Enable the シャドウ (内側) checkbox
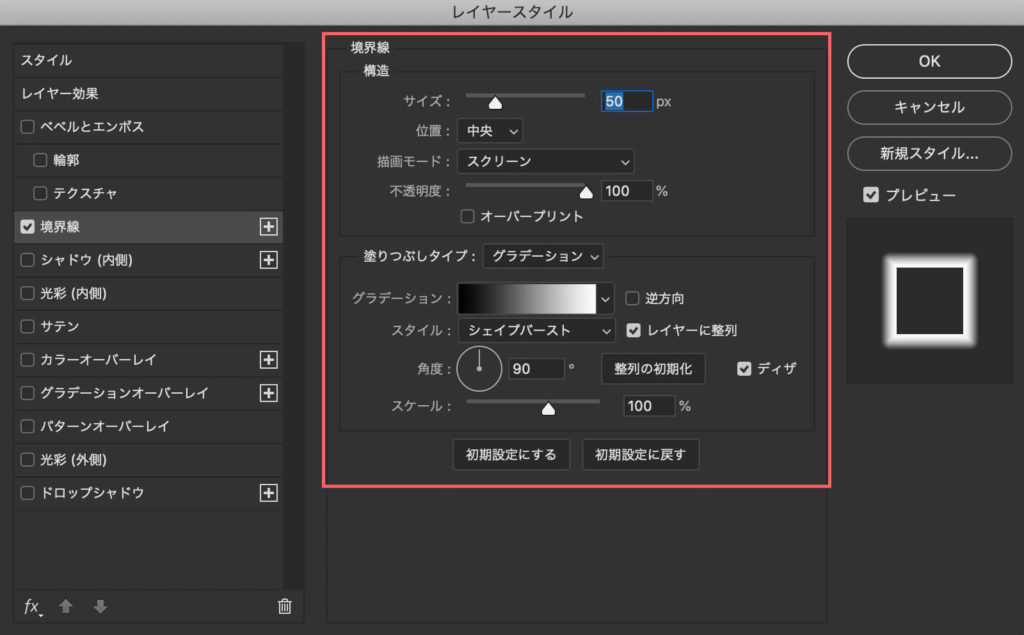 click(x=27, y=260)
